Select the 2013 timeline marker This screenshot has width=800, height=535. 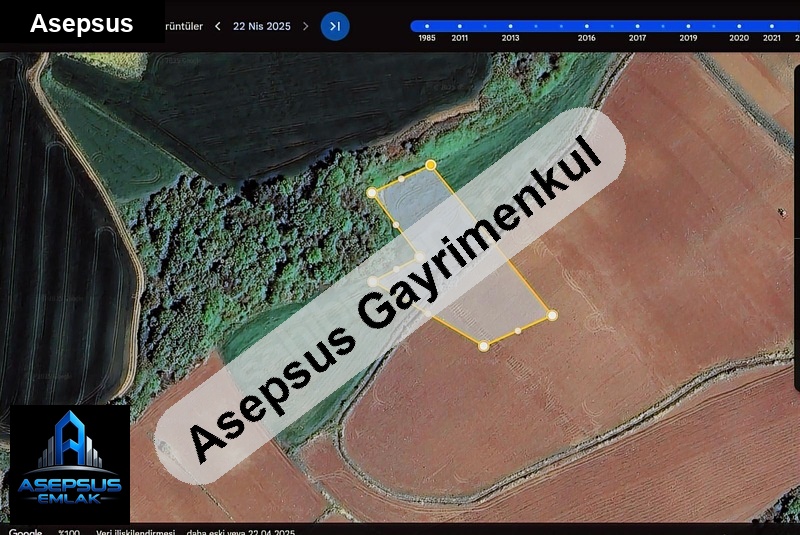pos(510,27)
